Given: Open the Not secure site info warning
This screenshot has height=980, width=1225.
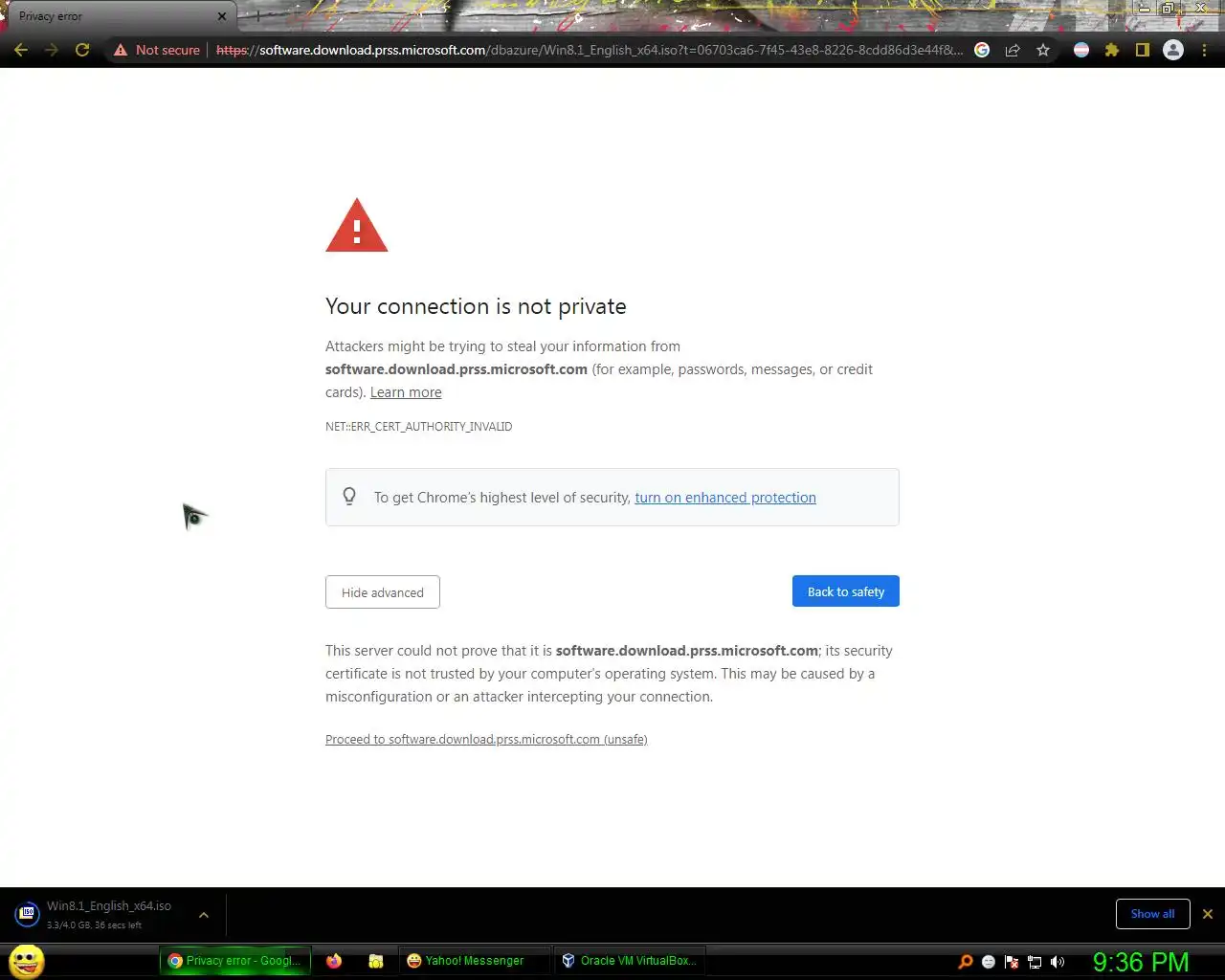Looking at the screenshot, I should 157,50.
